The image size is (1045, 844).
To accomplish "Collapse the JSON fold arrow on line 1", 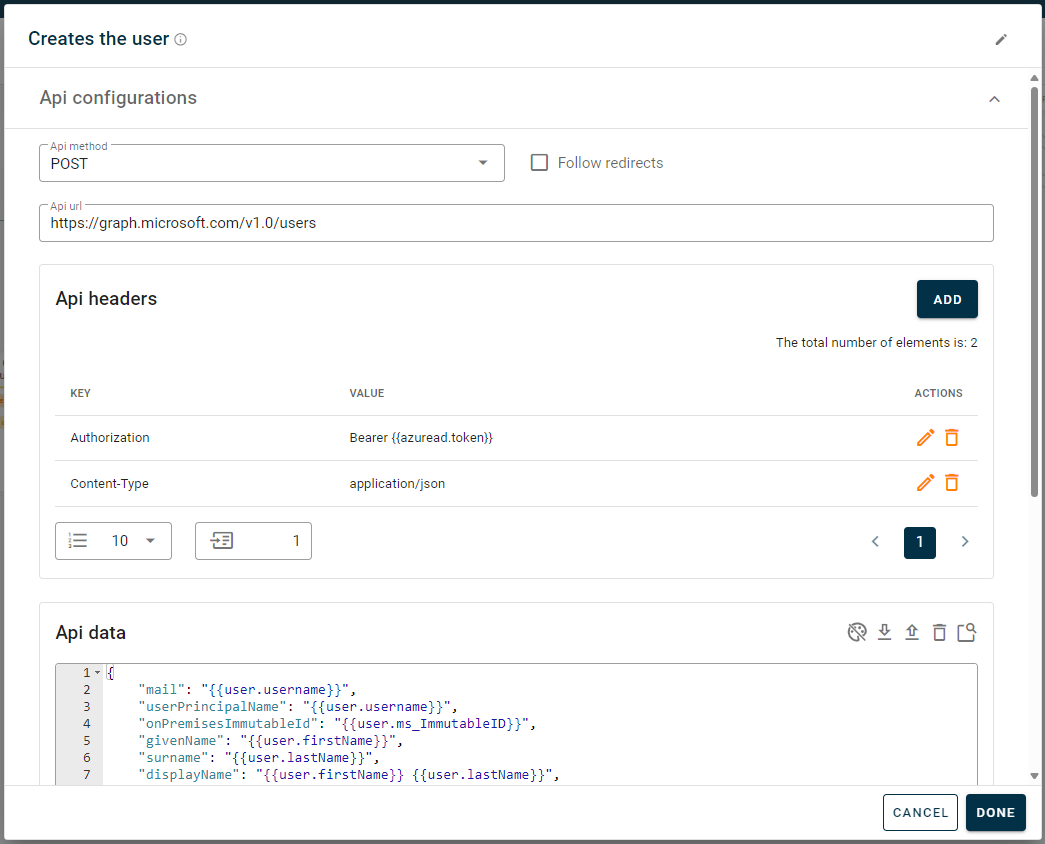I will (x=97, y=673).
